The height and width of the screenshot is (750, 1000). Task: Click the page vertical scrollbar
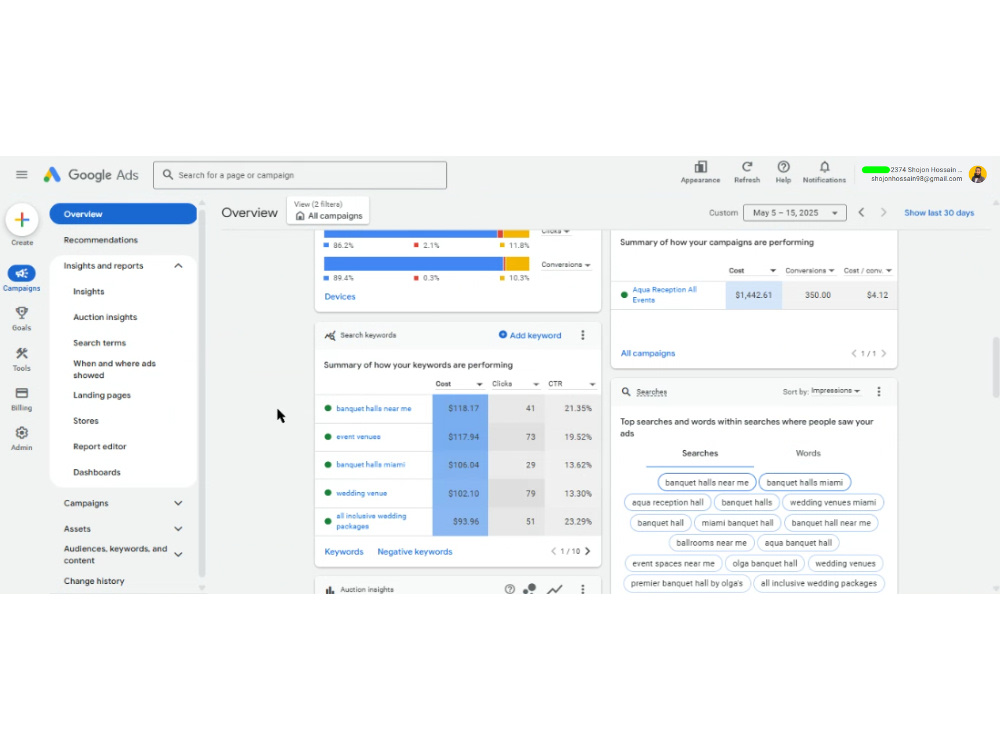tap(996, 368)
